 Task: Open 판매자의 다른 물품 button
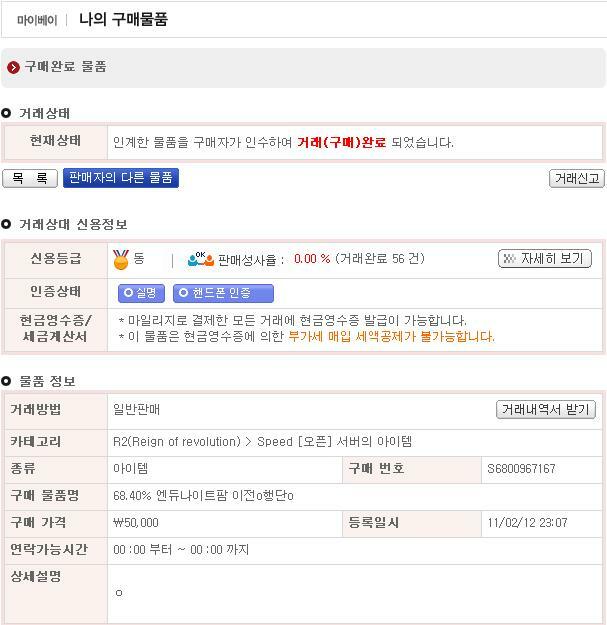click(x=121, y=178)
